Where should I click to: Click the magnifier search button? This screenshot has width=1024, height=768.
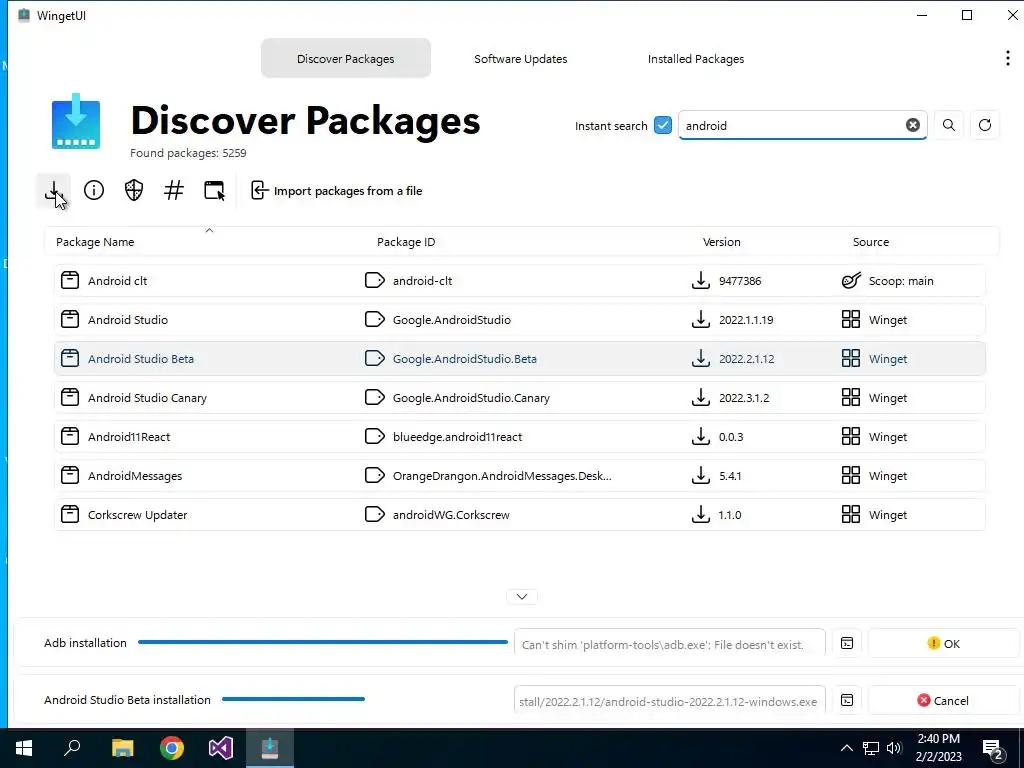(949, 125)
